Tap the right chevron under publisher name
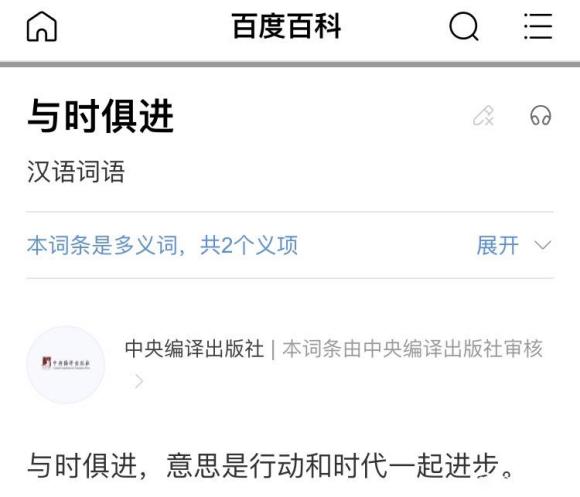This screenshot has height=497, width=580. click(139, 381)
